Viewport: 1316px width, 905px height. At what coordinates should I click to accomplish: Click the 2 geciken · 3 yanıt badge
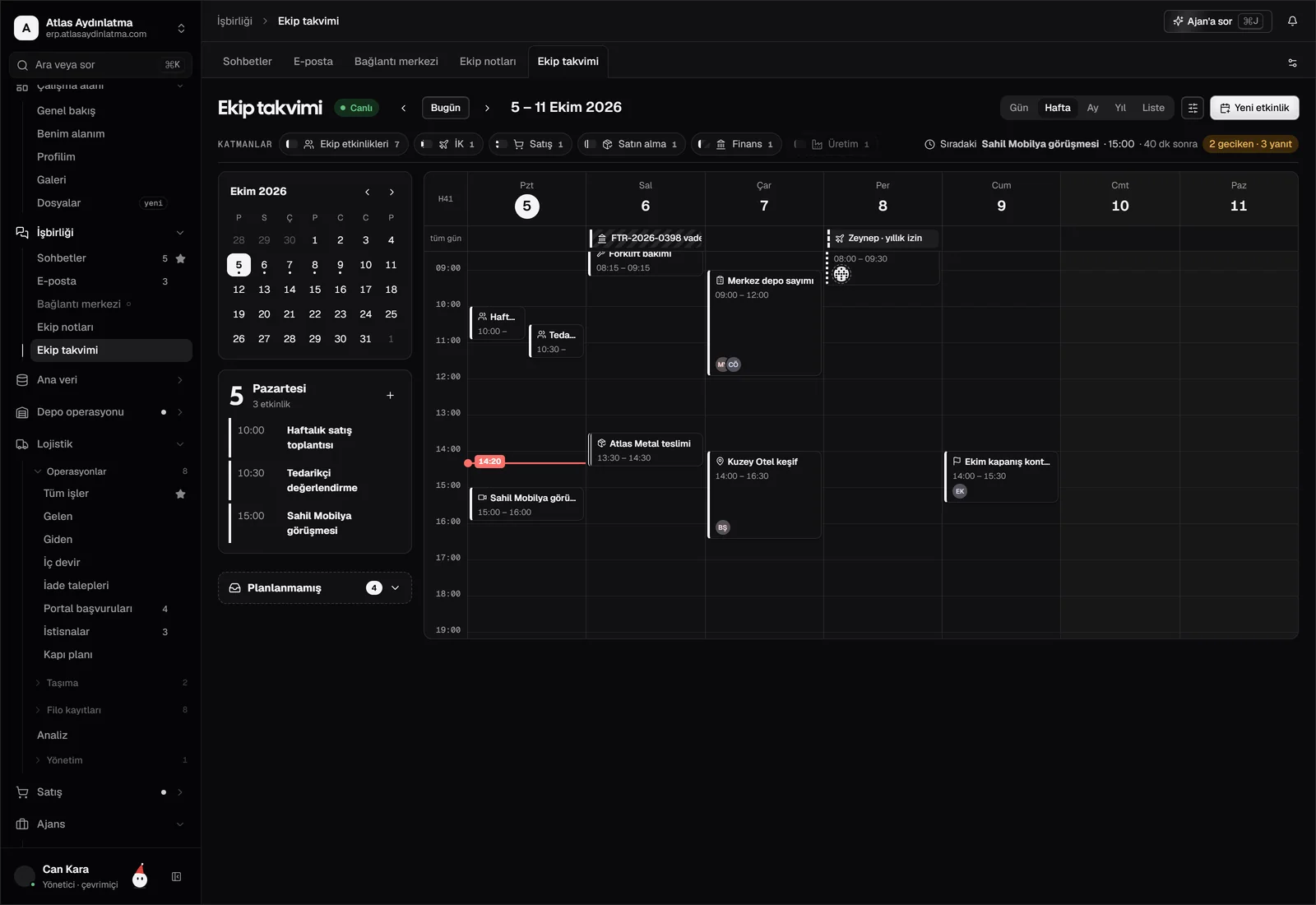pyautogui.click(x=1250, y=144)
